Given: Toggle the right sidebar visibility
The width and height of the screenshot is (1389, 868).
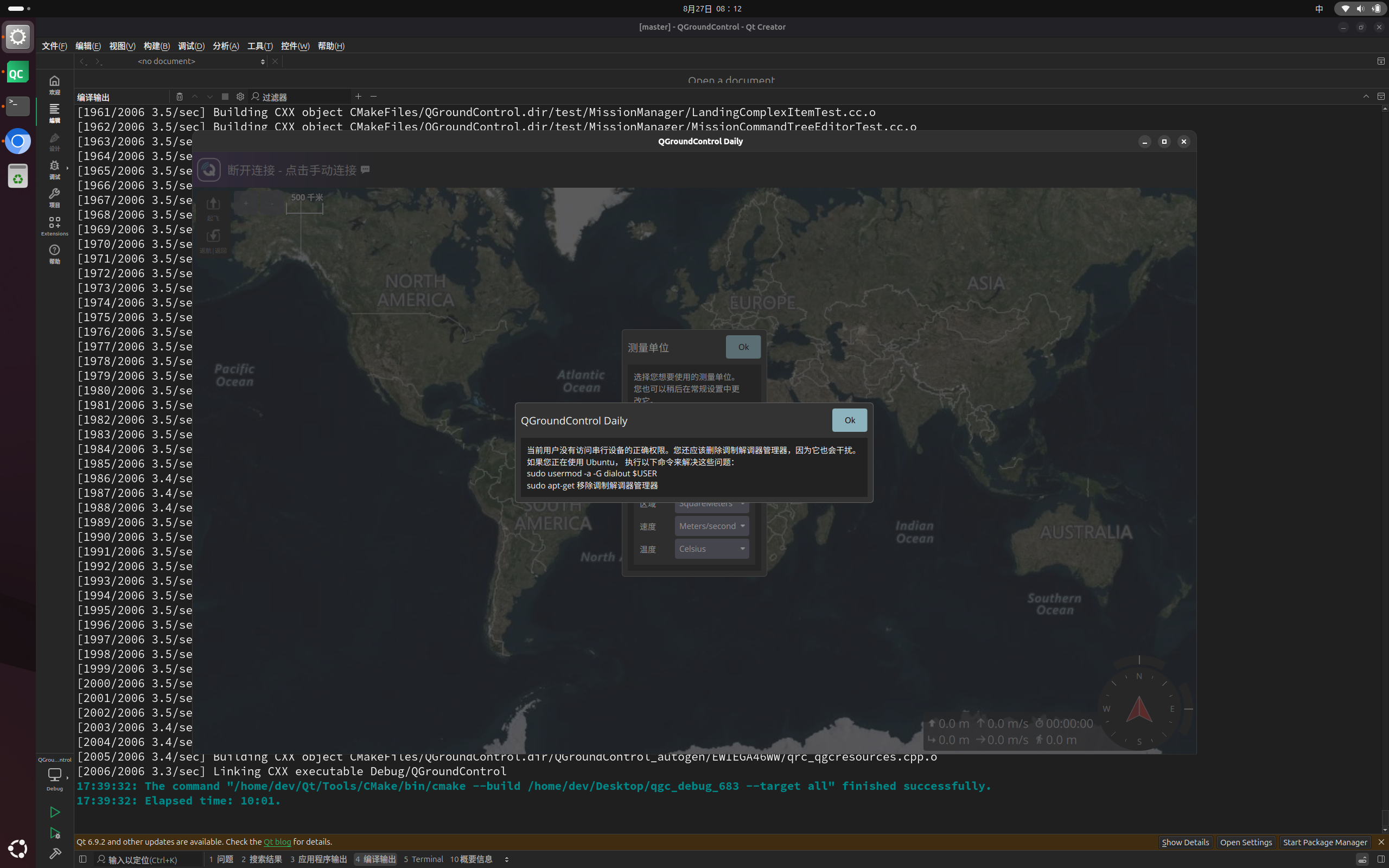Looking at the screenshot, I should pyautogui.click(x=1381, y=859).
